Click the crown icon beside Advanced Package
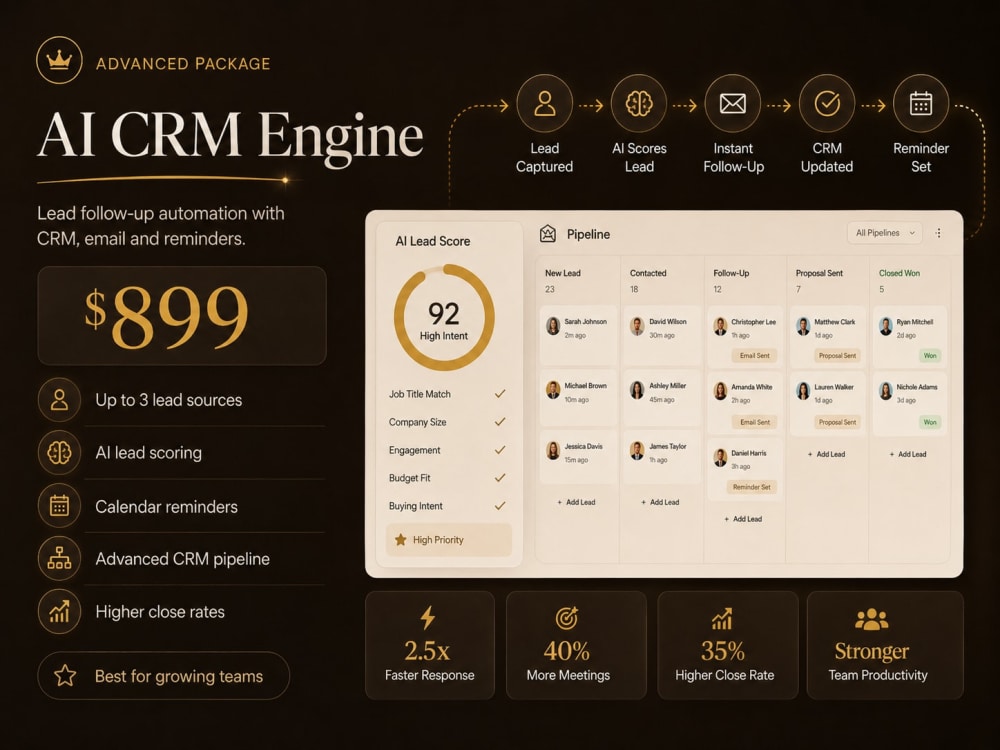The height and width of the screenshot is (750, 1000). 59,61
